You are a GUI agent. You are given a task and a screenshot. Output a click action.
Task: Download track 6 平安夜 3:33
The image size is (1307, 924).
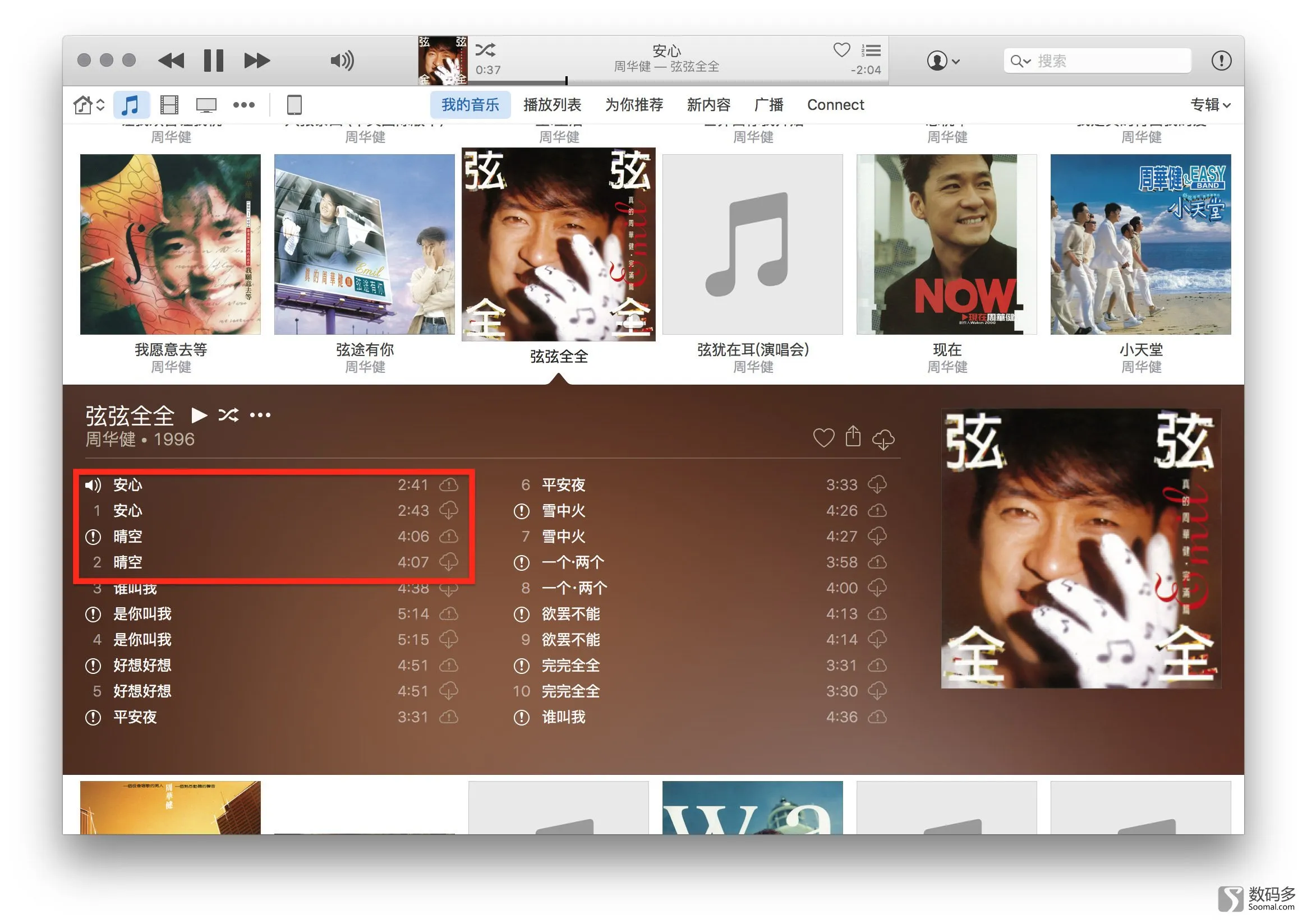(877, 485)
